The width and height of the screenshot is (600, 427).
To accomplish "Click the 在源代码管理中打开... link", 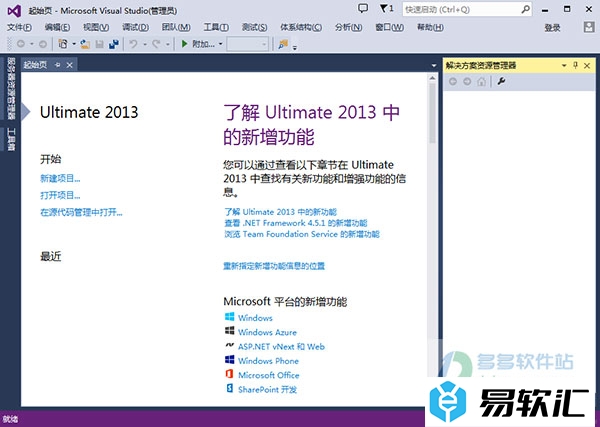I will click(81, 212).
